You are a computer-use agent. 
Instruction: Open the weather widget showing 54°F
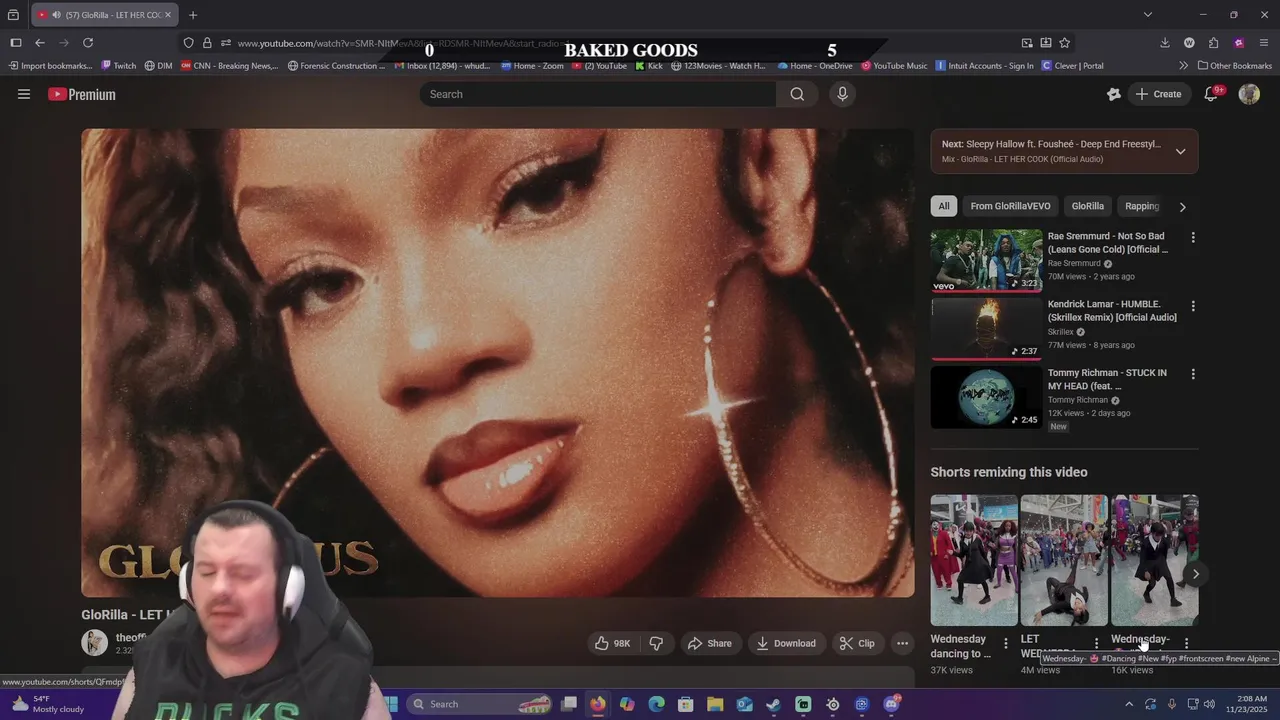click(50, 704)
